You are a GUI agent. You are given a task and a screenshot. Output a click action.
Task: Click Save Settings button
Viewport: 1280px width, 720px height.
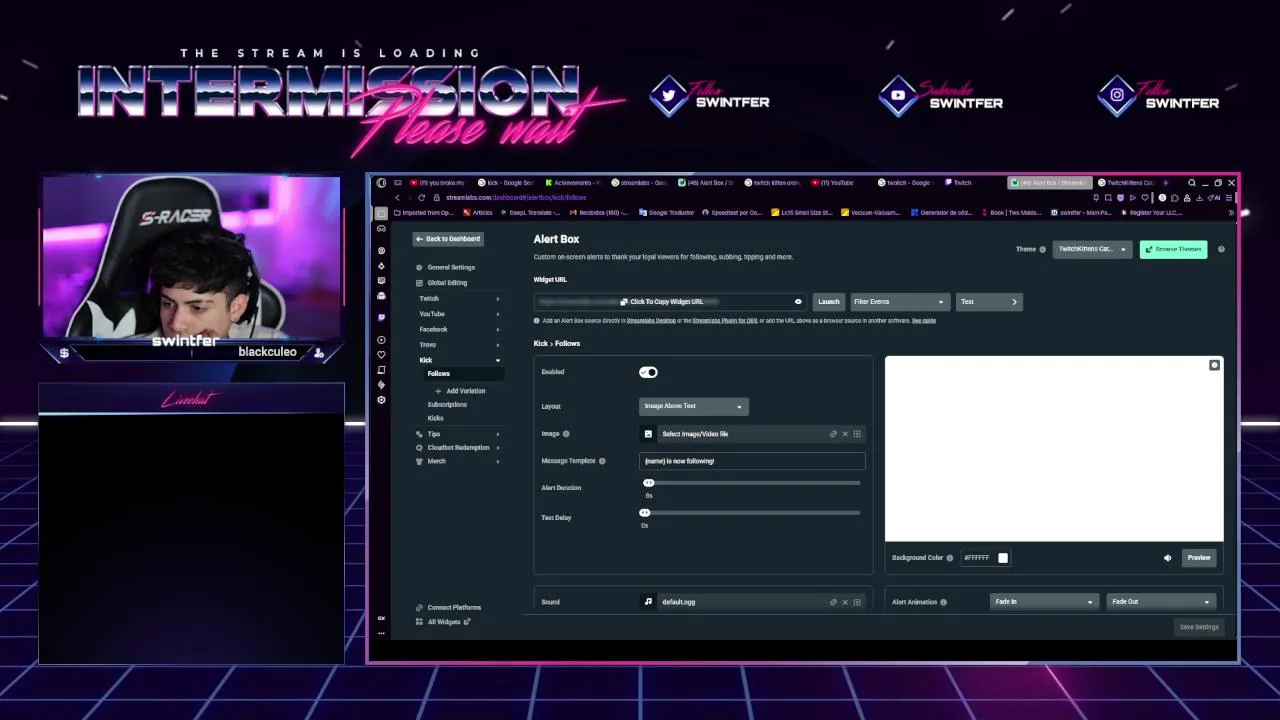point(1199,627)
